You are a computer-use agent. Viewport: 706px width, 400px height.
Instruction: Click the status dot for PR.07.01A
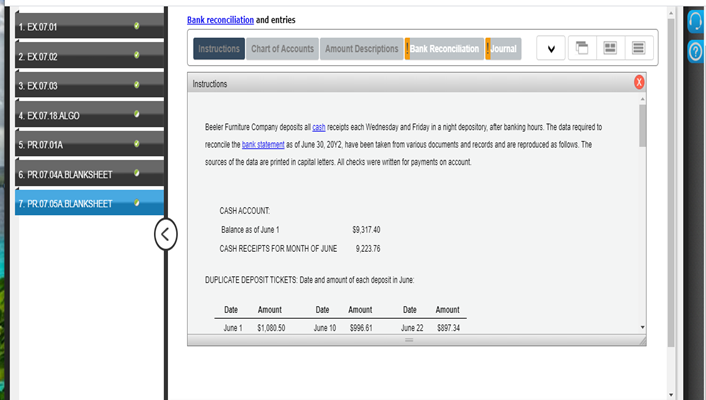pos(136,144)
